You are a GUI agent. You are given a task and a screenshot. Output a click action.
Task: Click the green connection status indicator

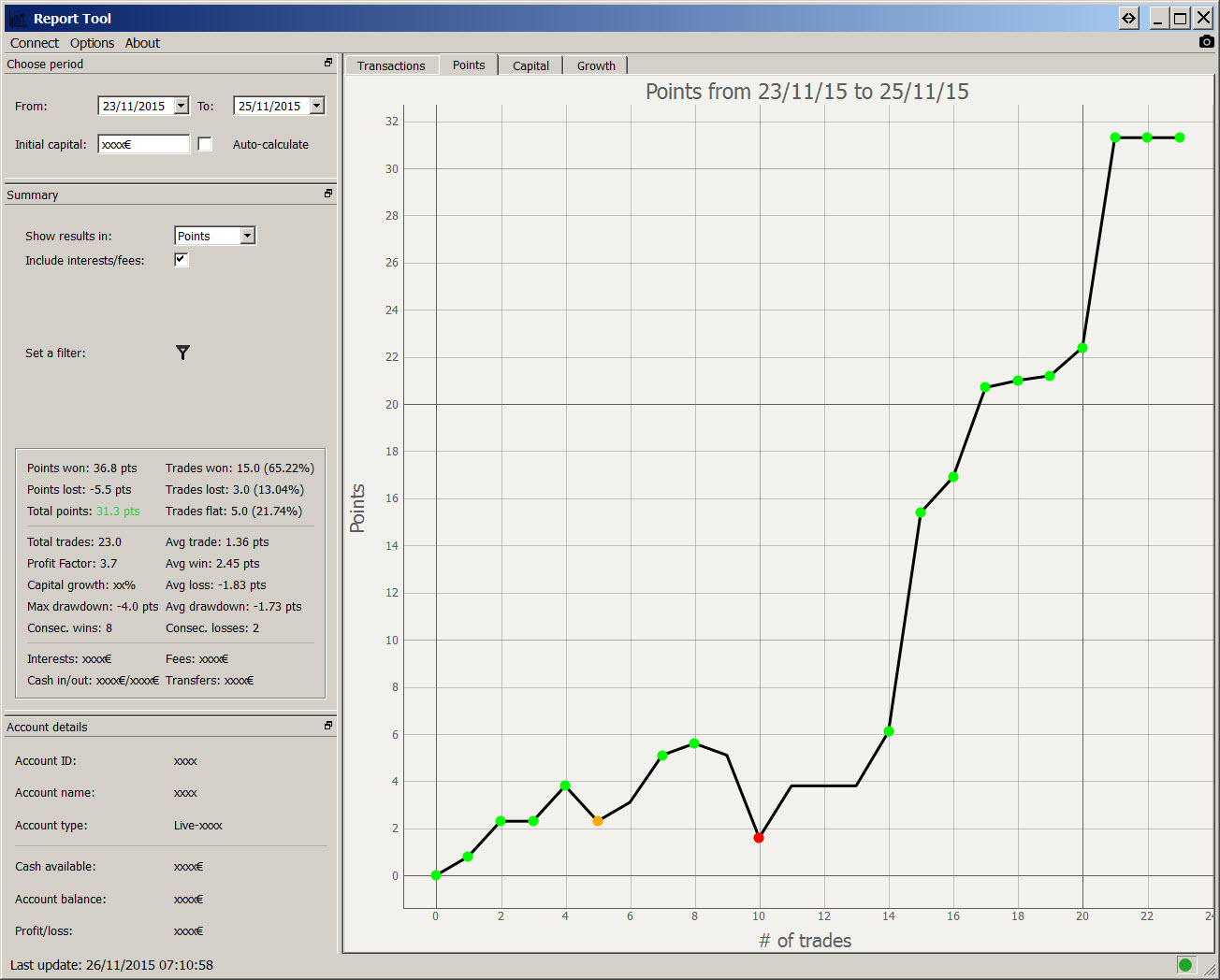[1186, 965]
